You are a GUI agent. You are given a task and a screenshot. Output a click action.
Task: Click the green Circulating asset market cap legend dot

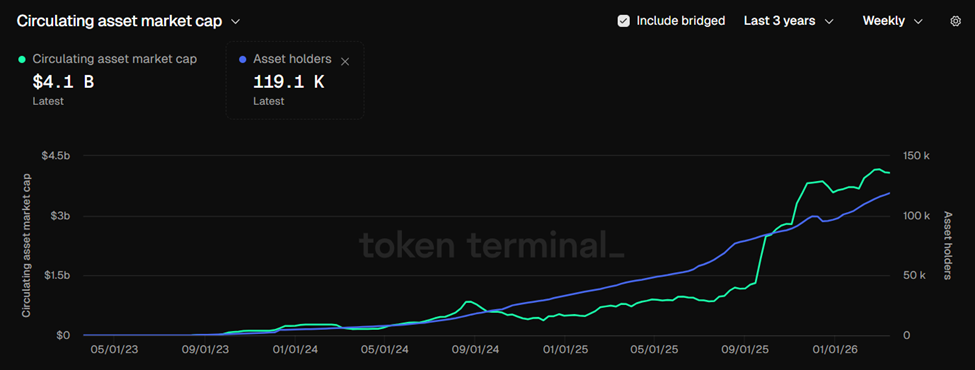tap(22, 59)
